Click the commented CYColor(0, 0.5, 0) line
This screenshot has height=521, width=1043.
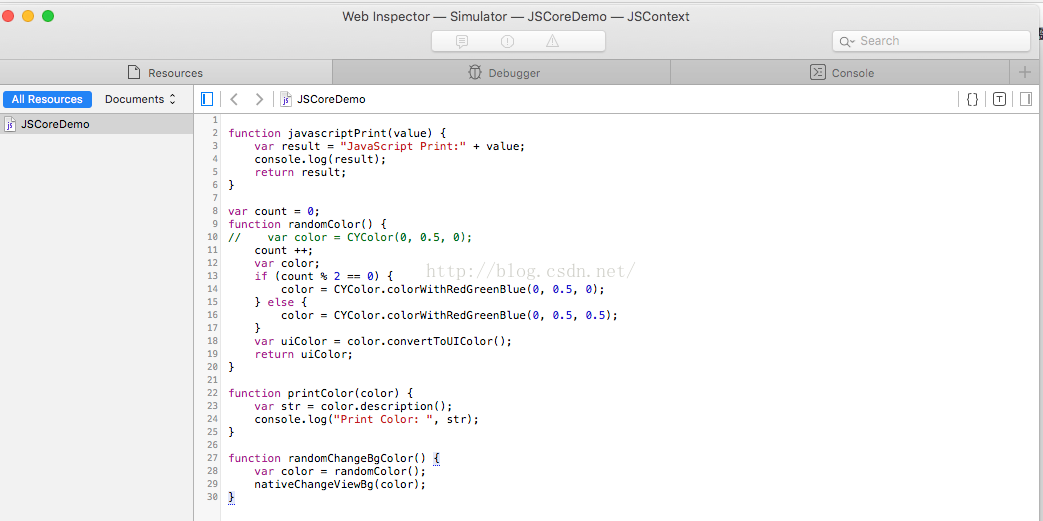350,238
